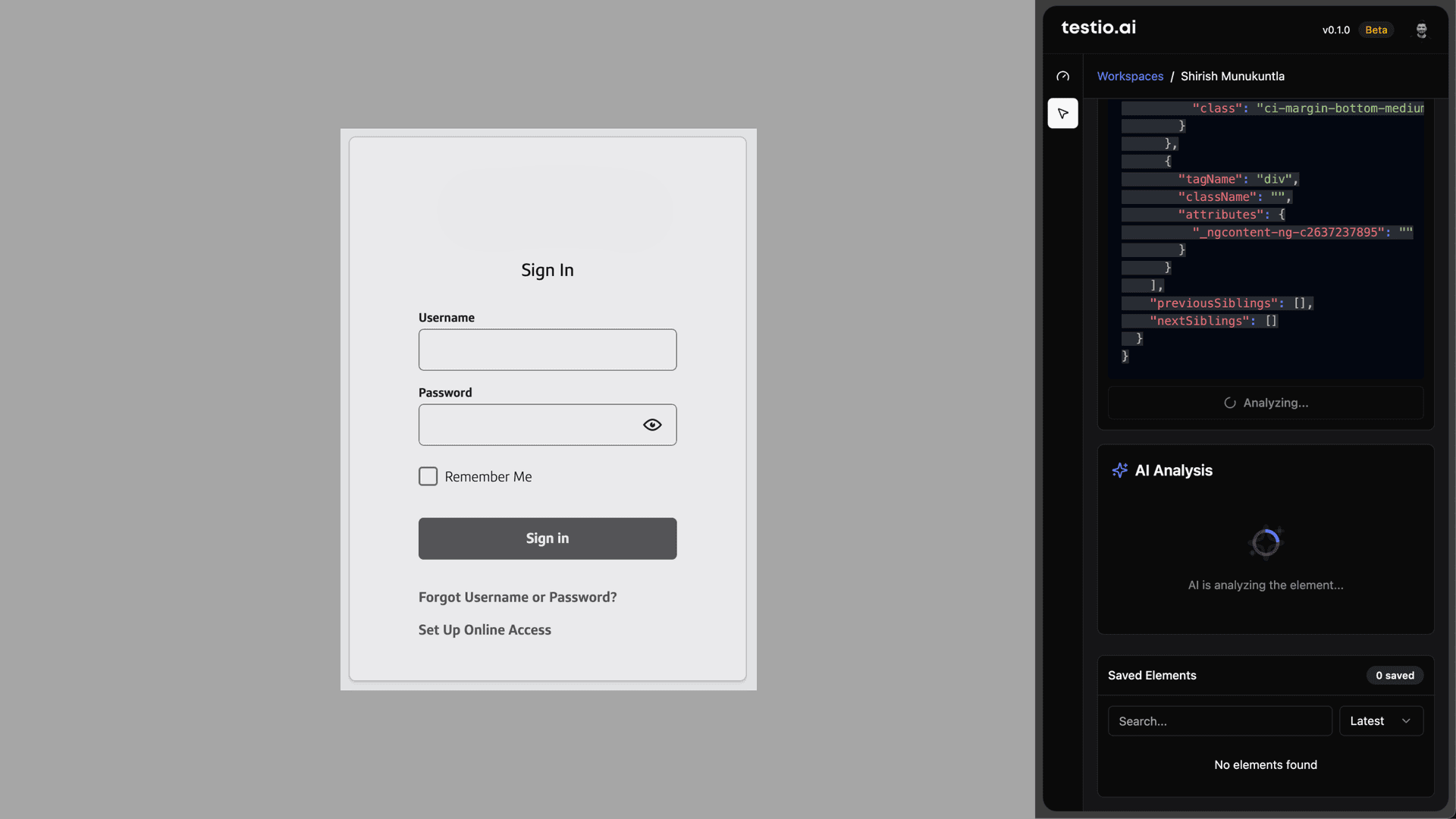1456x819 pixels.
Task: Click Set Up Online Access link
Action: (485, 630)
